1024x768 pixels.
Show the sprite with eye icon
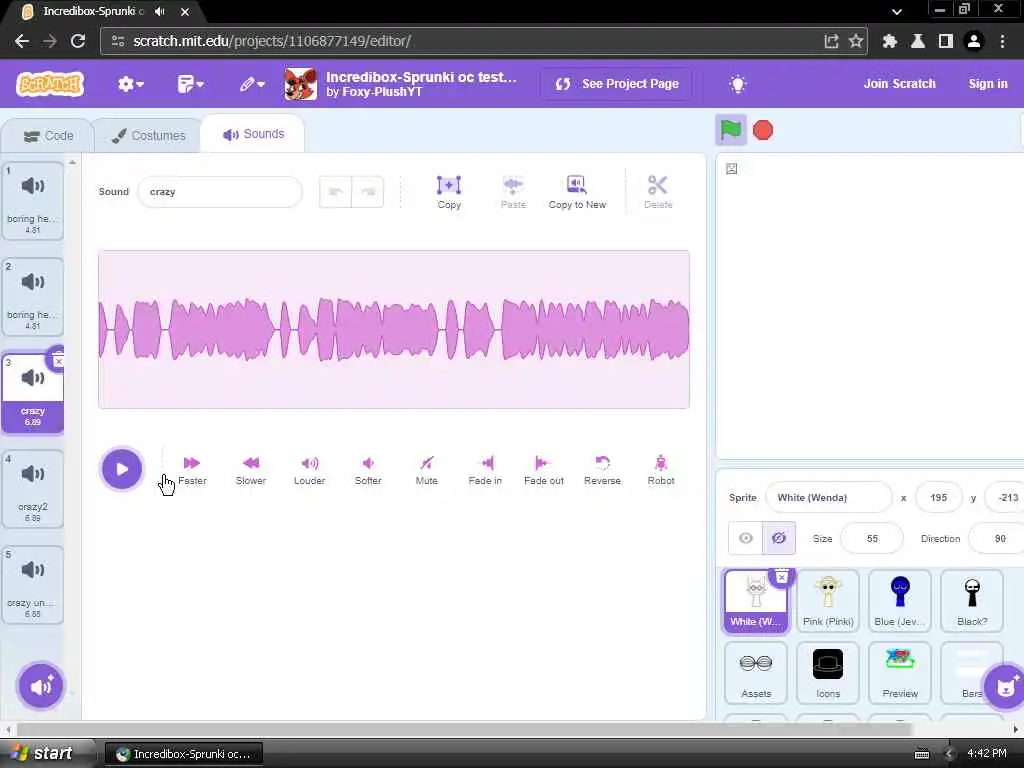(x=746, y=538)
